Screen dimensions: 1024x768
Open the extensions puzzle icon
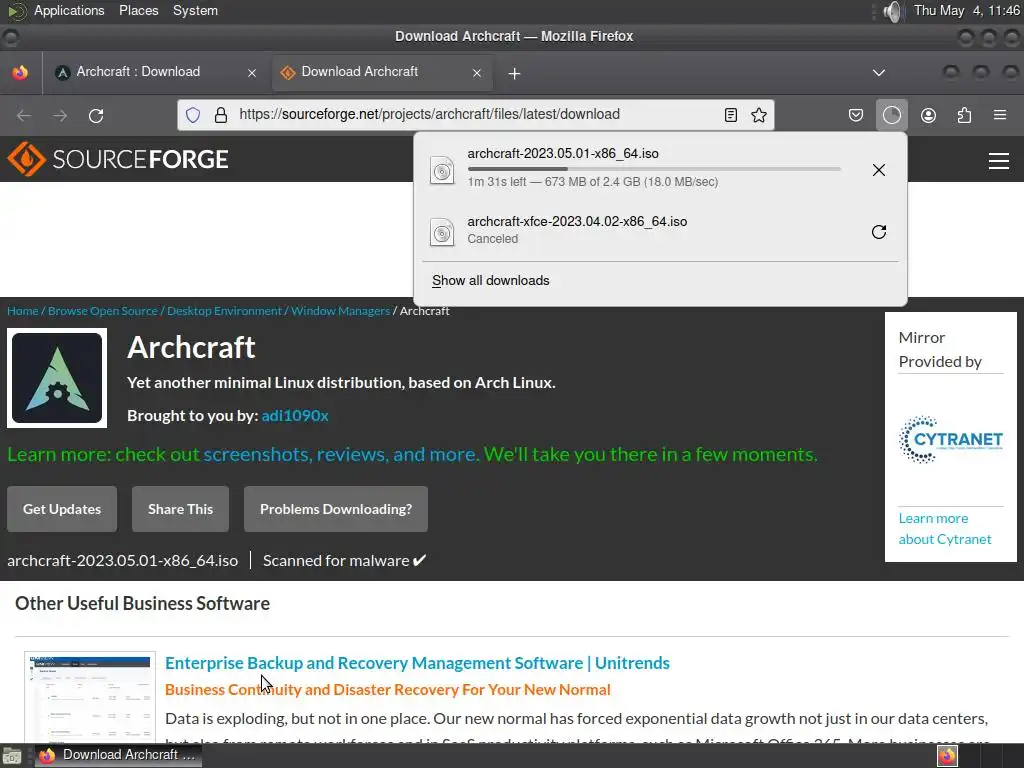pyautogui.click(x=964, y=116)
